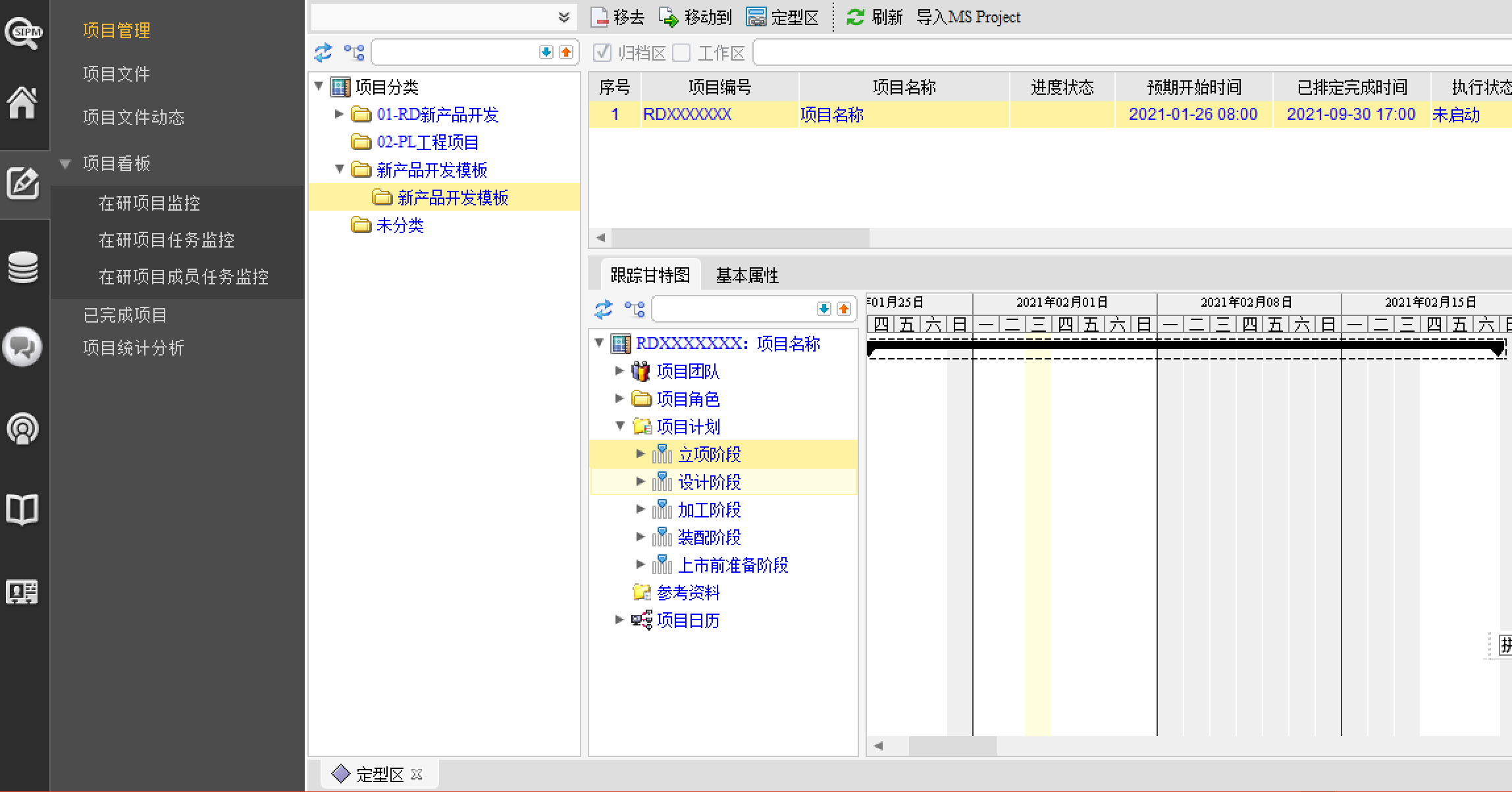Open the chat bubbles sidebar icon
Viewport: 1512px width, 792px height.
click(23, 347)
